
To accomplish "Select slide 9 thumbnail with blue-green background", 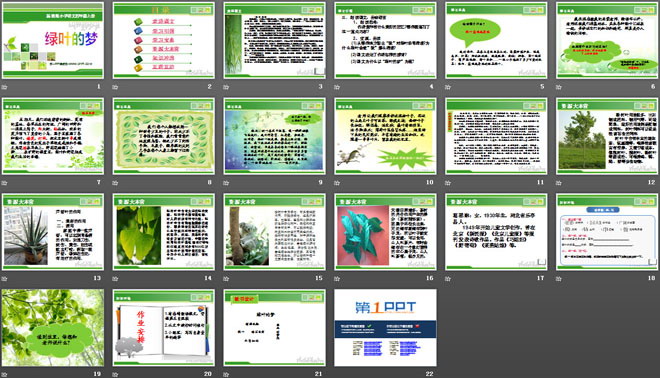I will [274, 136].
